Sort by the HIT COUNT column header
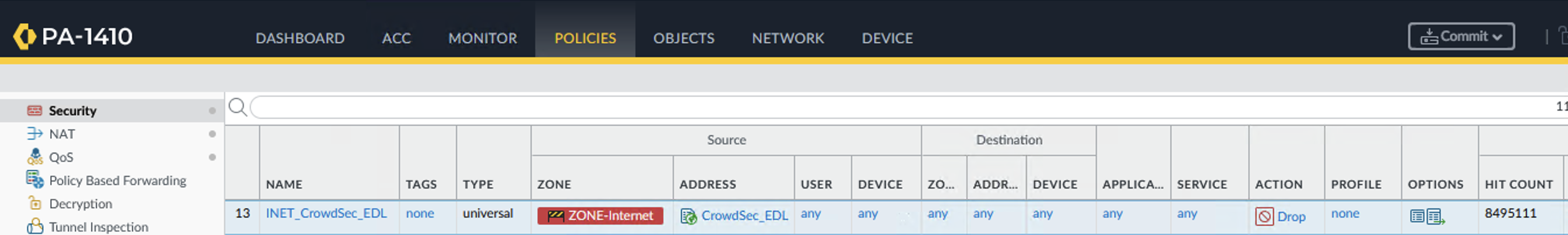 pyautogui.click(x=1518, y=184)
